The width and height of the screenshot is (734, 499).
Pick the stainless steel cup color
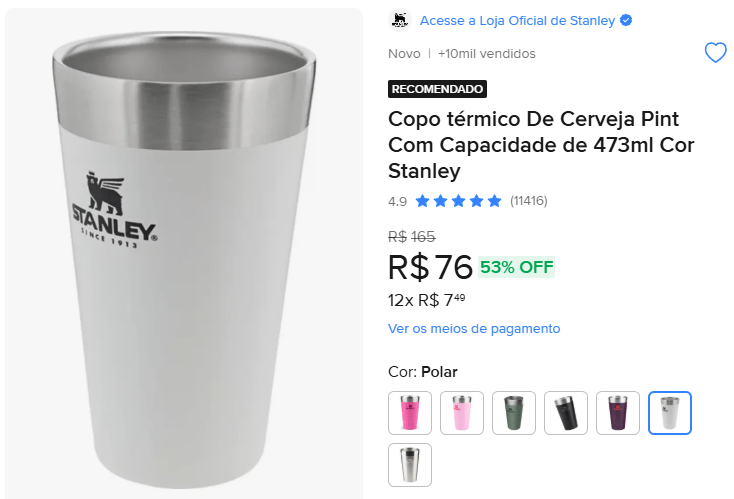click(410, 464)
